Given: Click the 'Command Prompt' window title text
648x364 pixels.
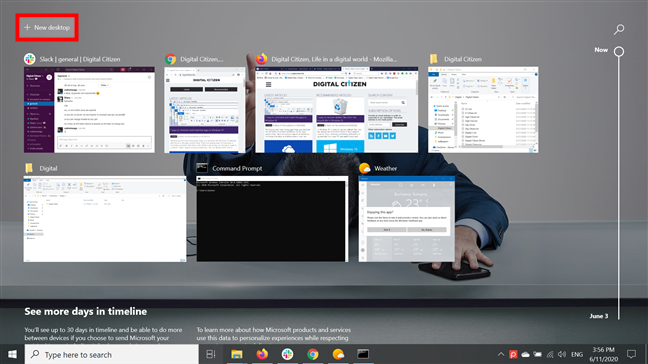Looking at the screenshot, I should pos(237,168).
